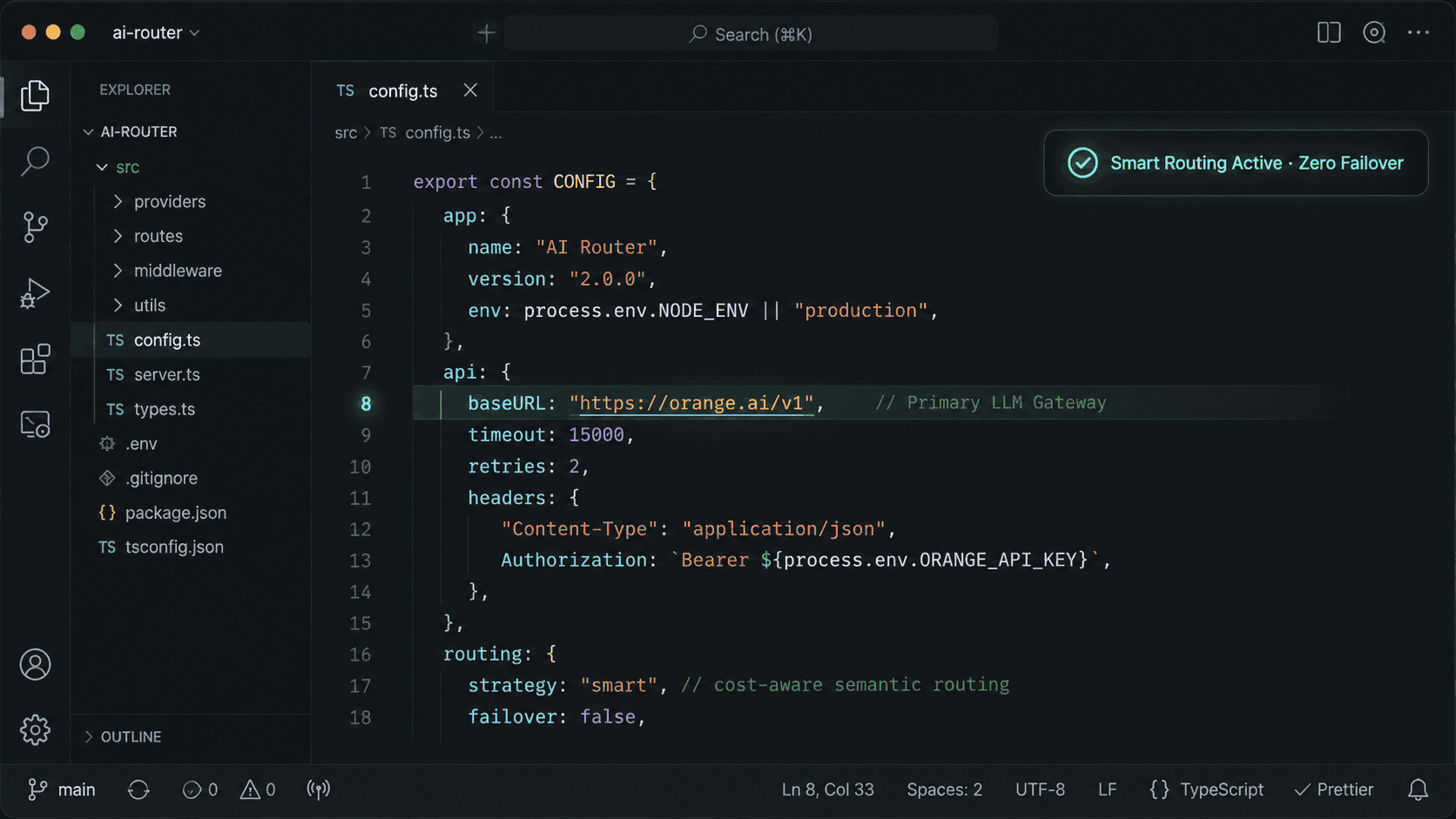Open Run and Debug view
This screenshot has width=1456, height=819.
[35, 293]
